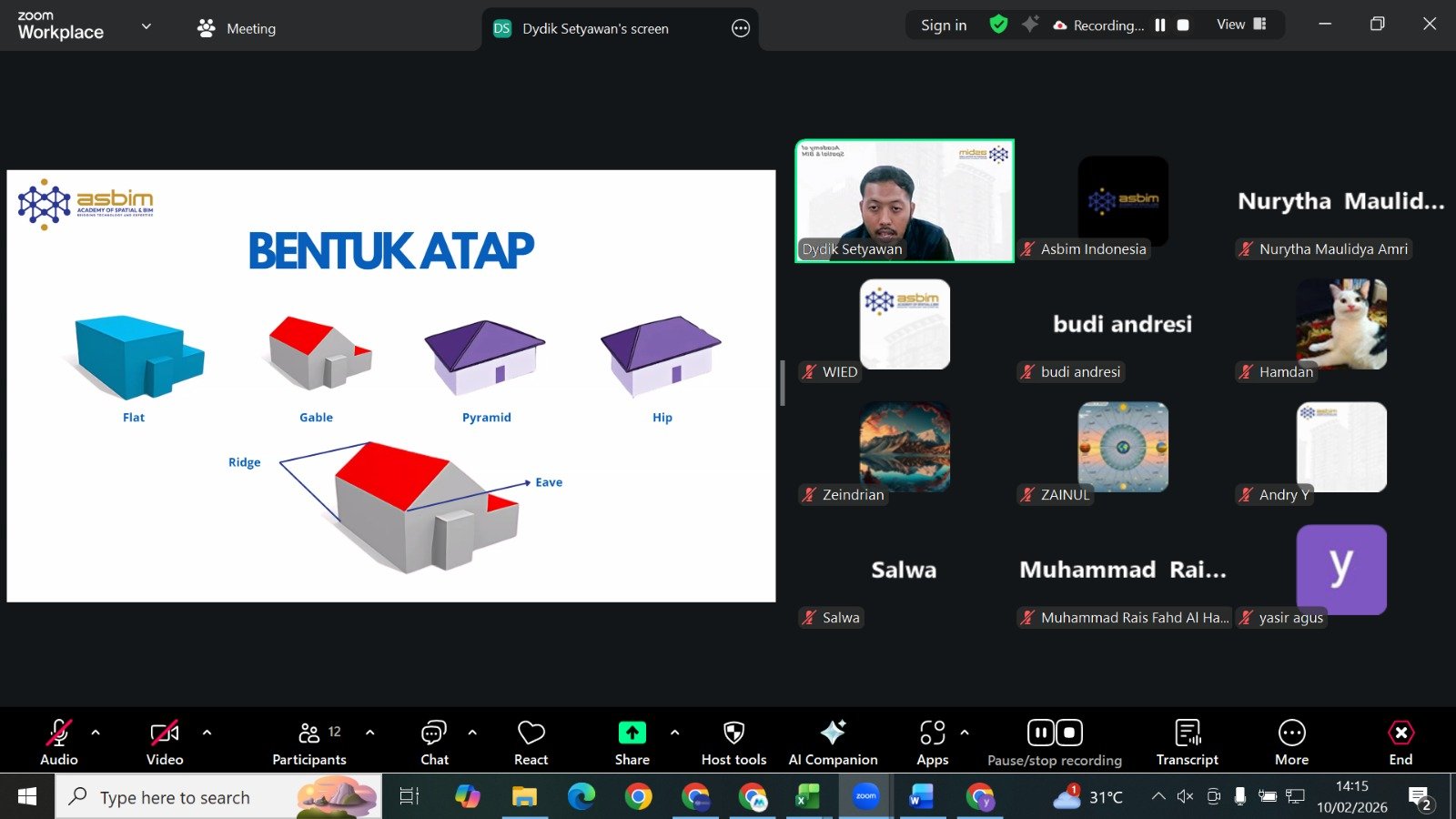Open the More options menu
This screenshot has height=819, width=1456.
(1291, 743)
